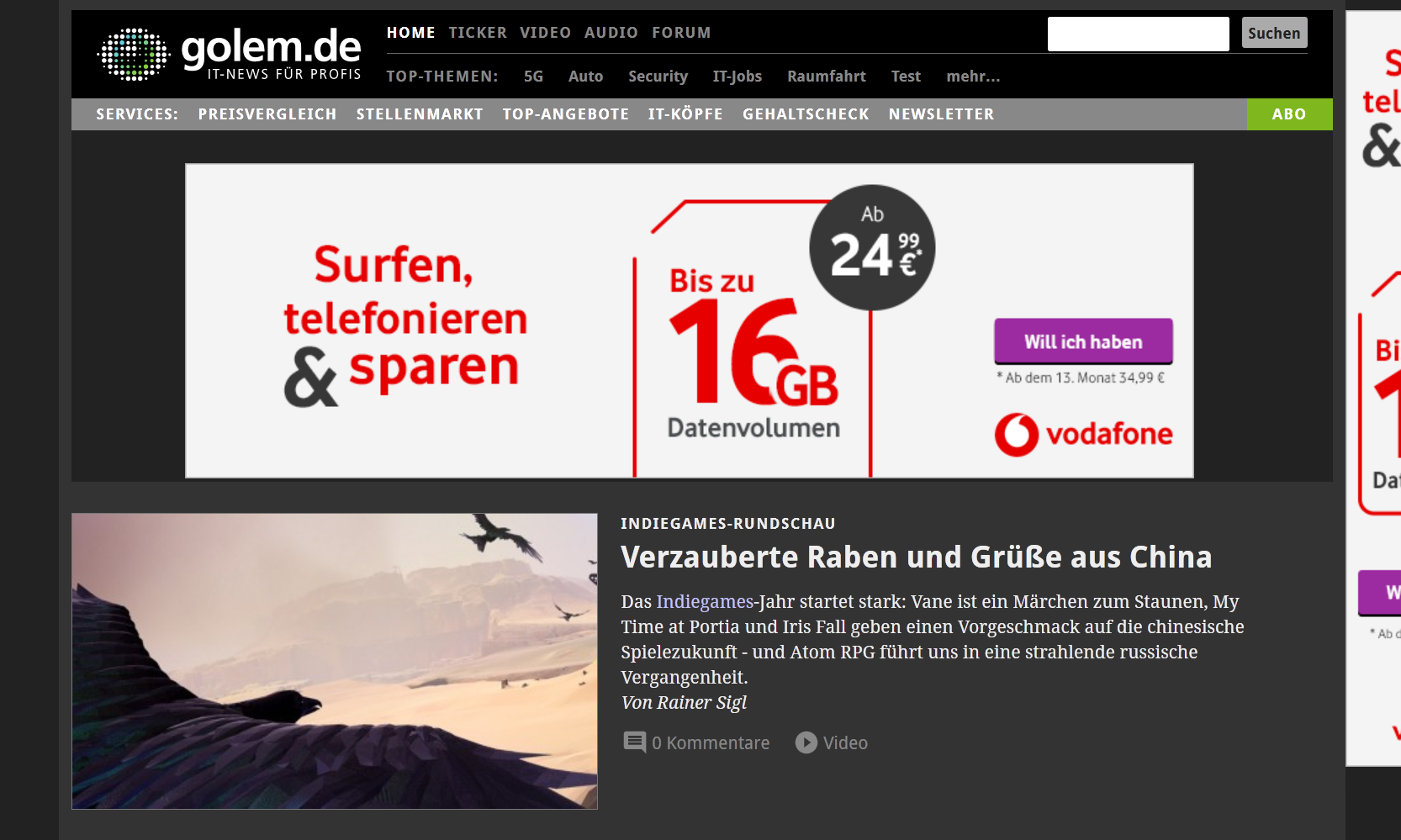Click the green ABO button
This screenshot has width=1401, height=840.
tap(1289, 114)
